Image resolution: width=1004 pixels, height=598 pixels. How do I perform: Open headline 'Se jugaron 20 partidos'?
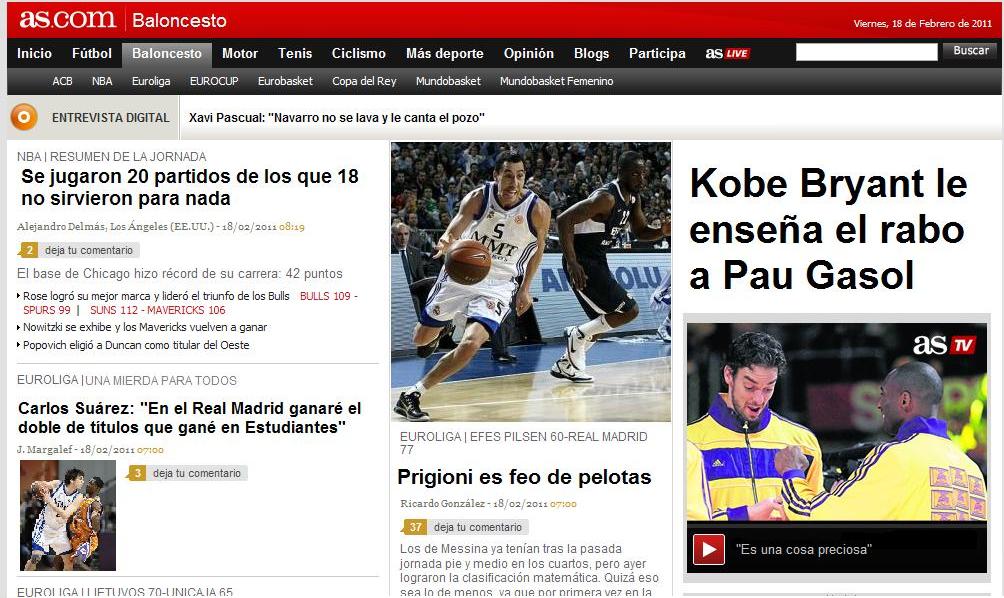190,187
